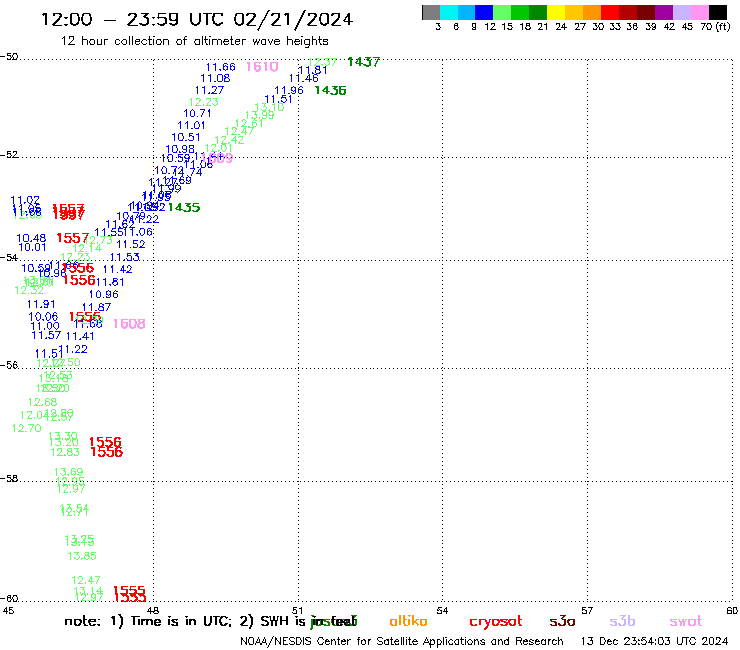Click the blue '10.01' wave height value
Viewport: 740px width, 650px height.
click(32, 247)
